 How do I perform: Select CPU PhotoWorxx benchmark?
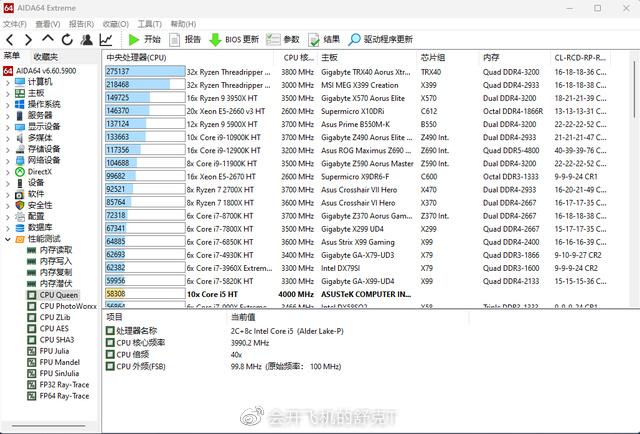click(68, 306)
